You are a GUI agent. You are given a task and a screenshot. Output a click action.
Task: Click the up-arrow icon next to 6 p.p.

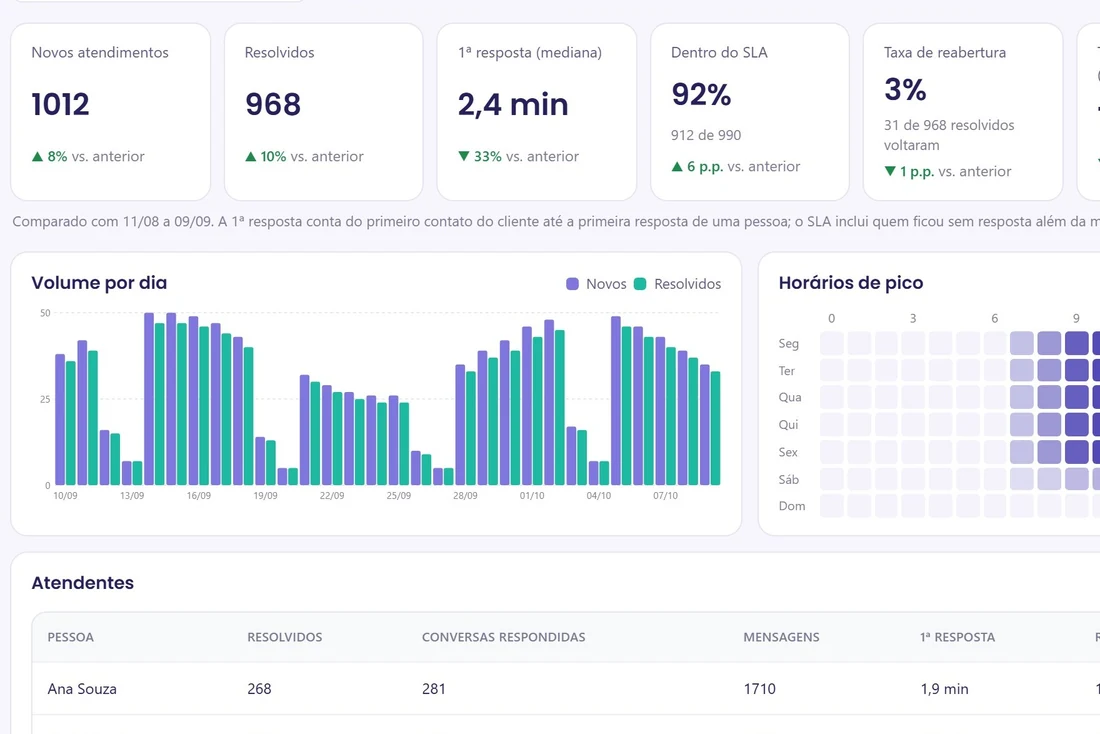[x=677, y=166]
